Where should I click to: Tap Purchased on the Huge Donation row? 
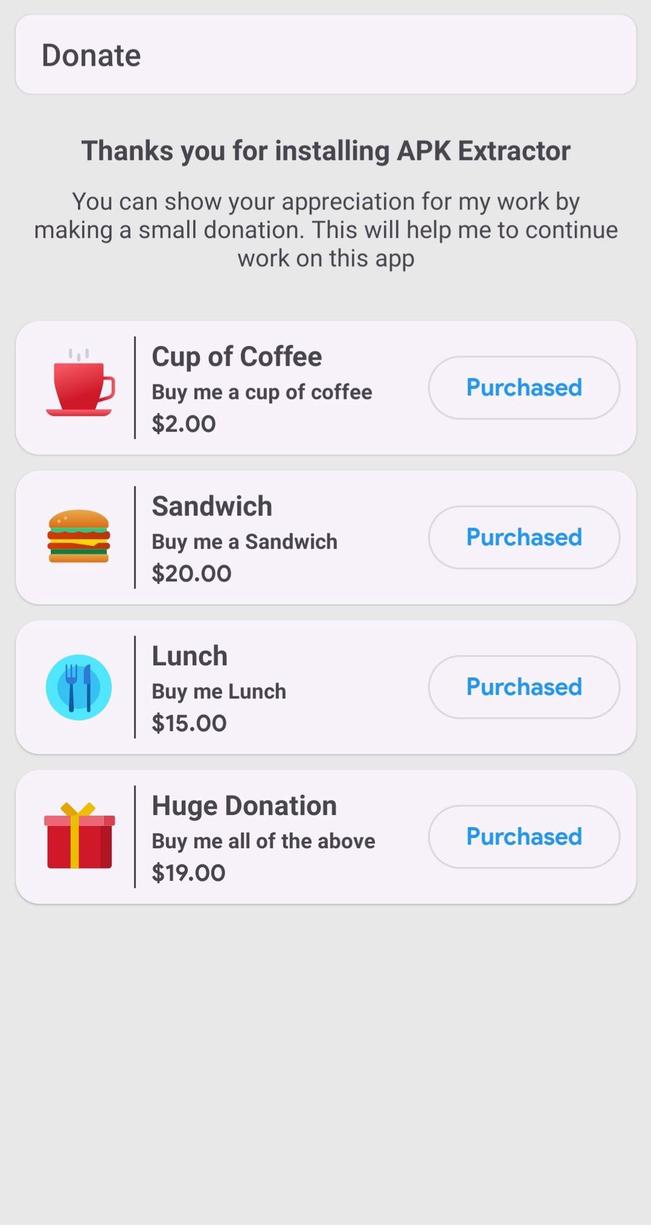pos(523,836)
